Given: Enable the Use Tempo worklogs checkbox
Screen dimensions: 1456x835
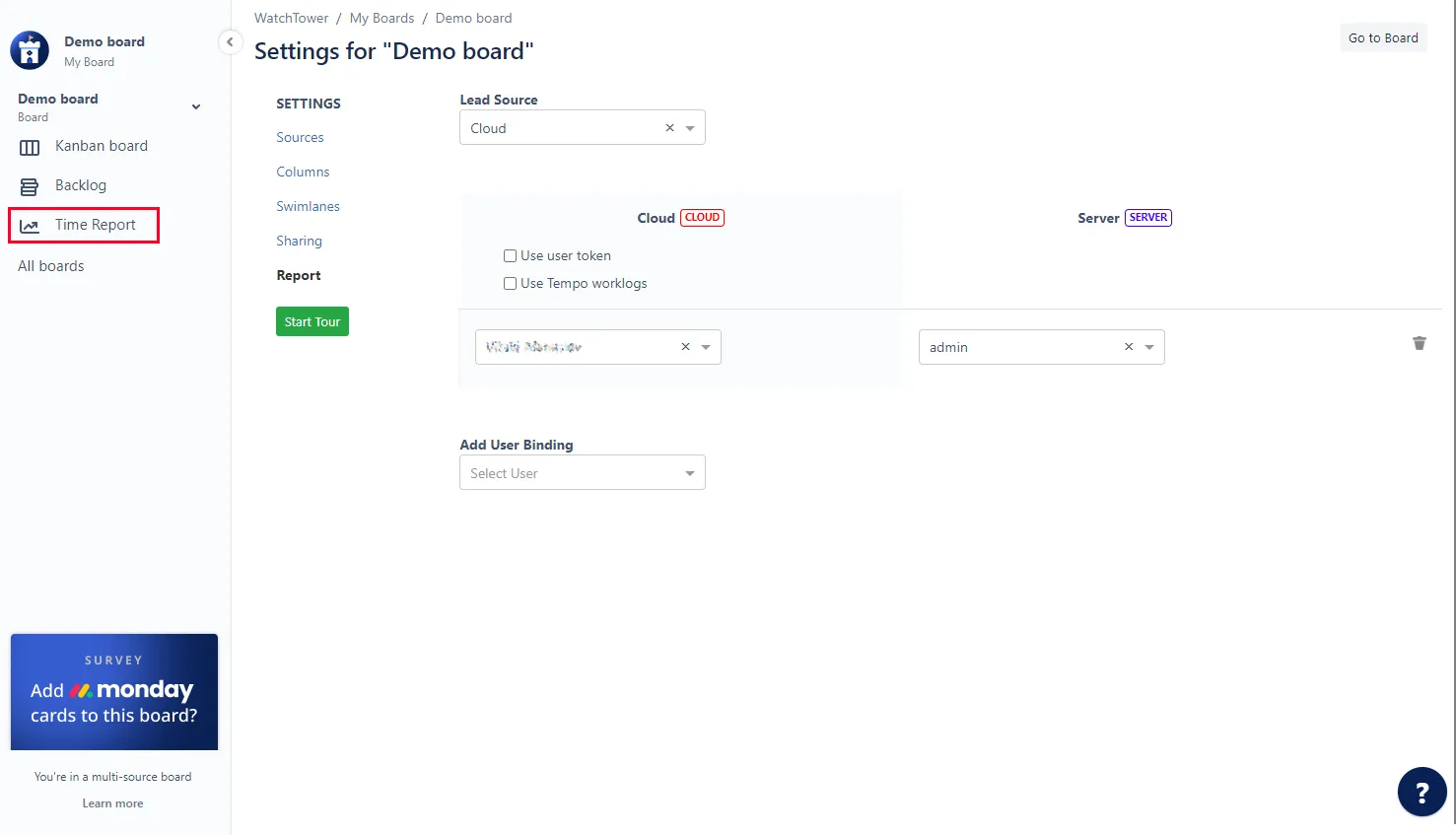Looking at the screenshot, I should pyautogui.click(x=510, y=283).
